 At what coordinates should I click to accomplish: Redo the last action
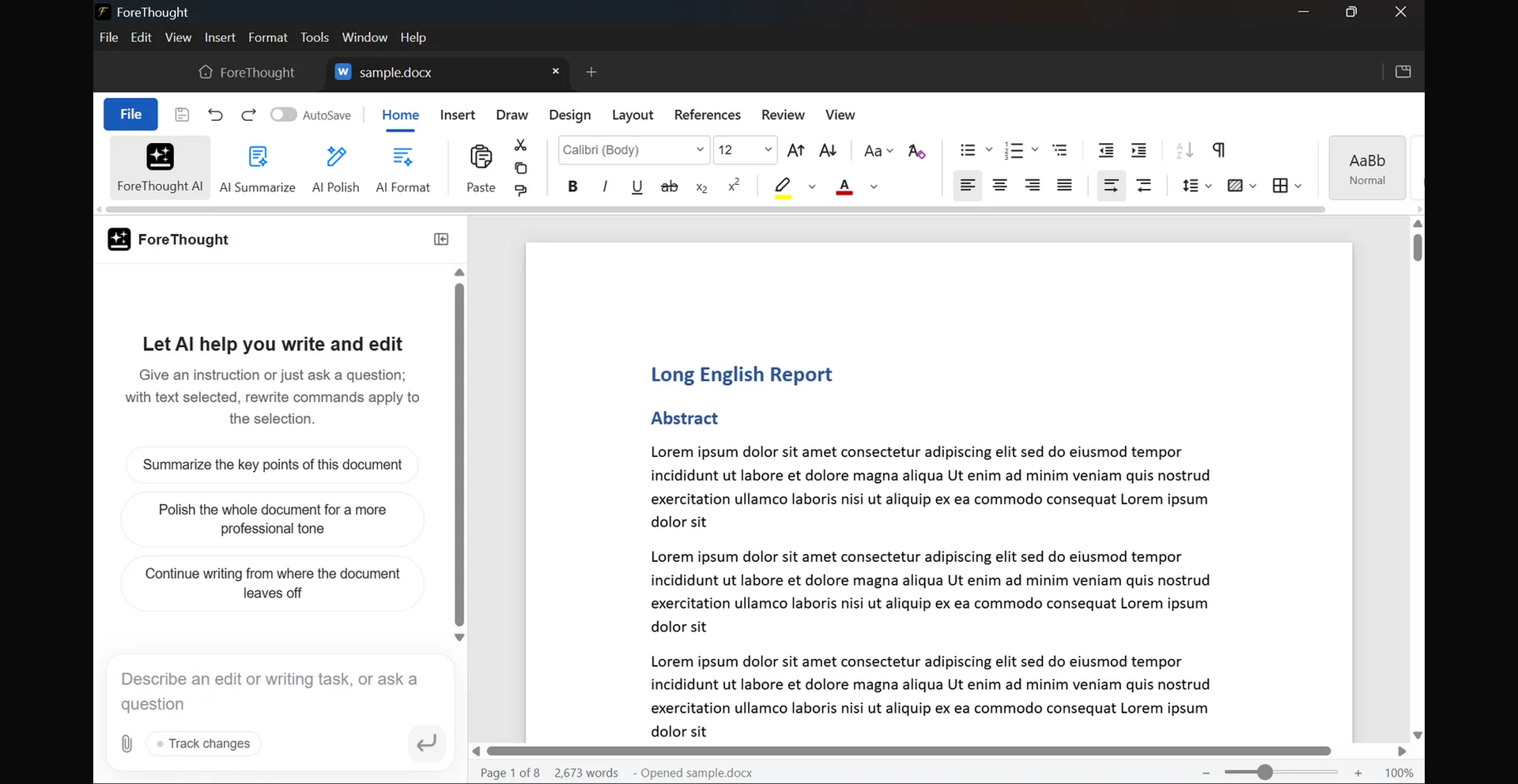pyautogui.click(x=248, y=115)
